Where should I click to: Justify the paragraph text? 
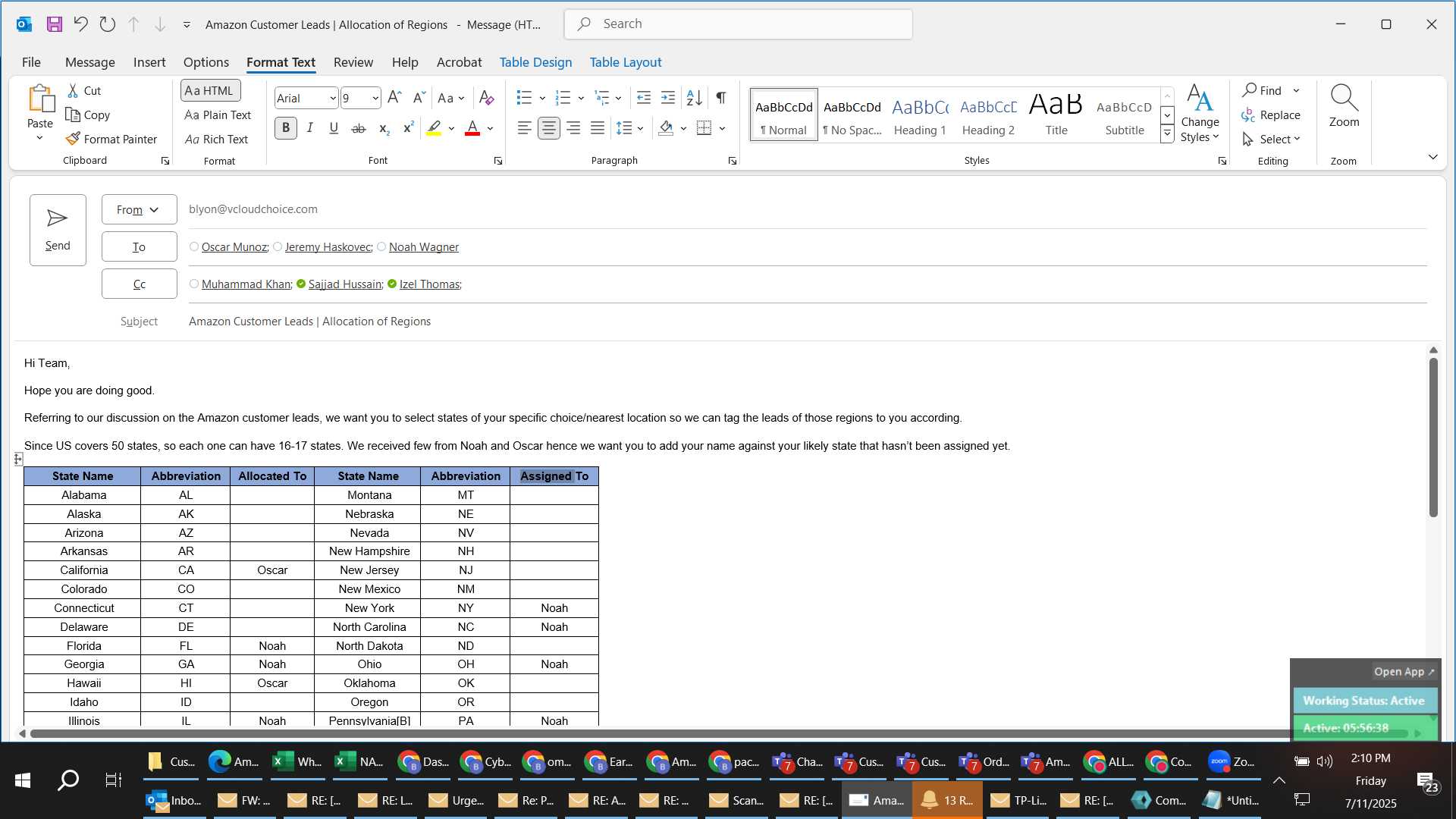[x=598, y=128]
